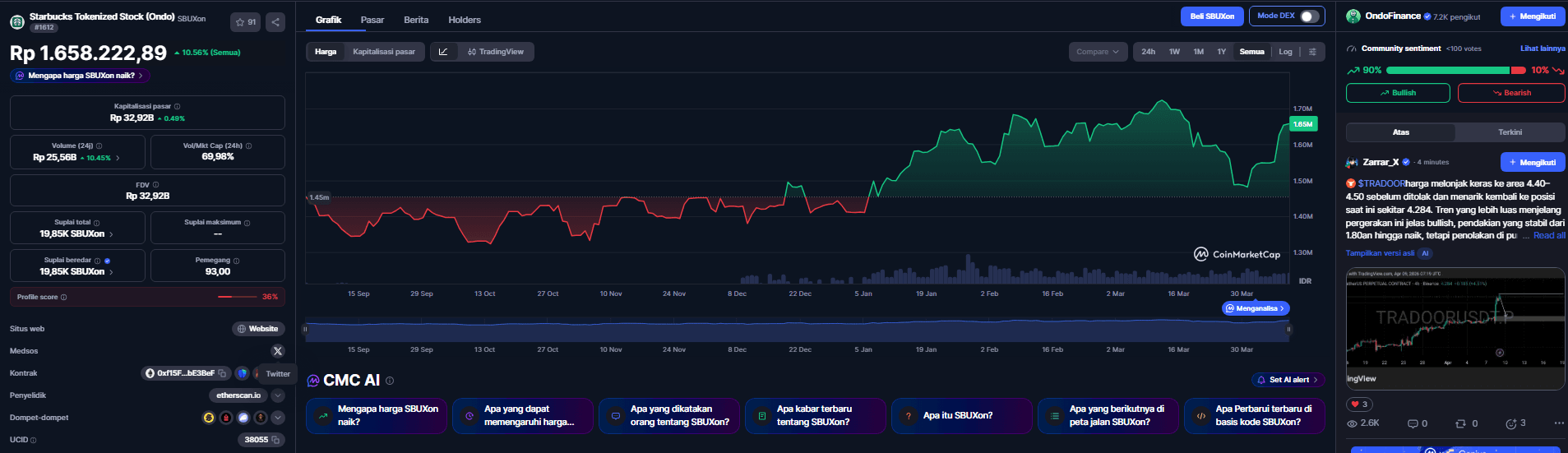Open Mengapa harga SBUXon naik prompt
Image resolution: width=1568 pixels, height=453 pixels.
pos(80,76)
